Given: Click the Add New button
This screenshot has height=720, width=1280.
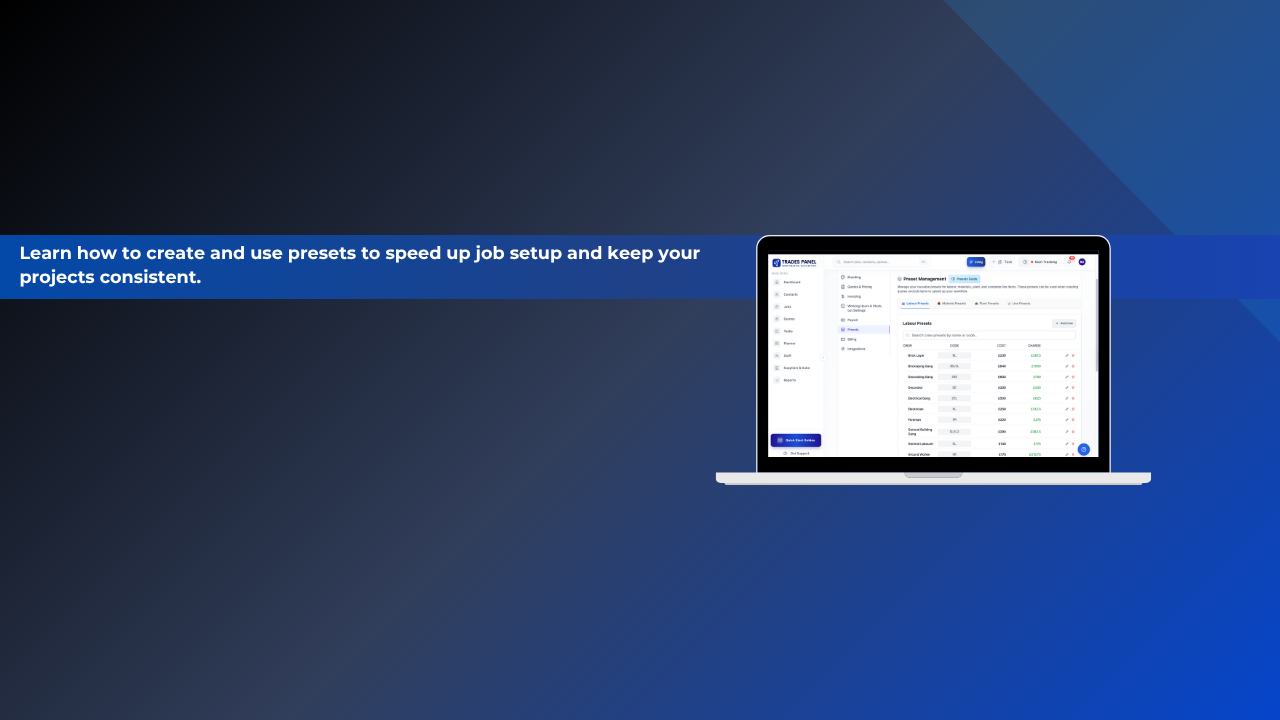Looking at the screenshot, I should click(1064, 323).
